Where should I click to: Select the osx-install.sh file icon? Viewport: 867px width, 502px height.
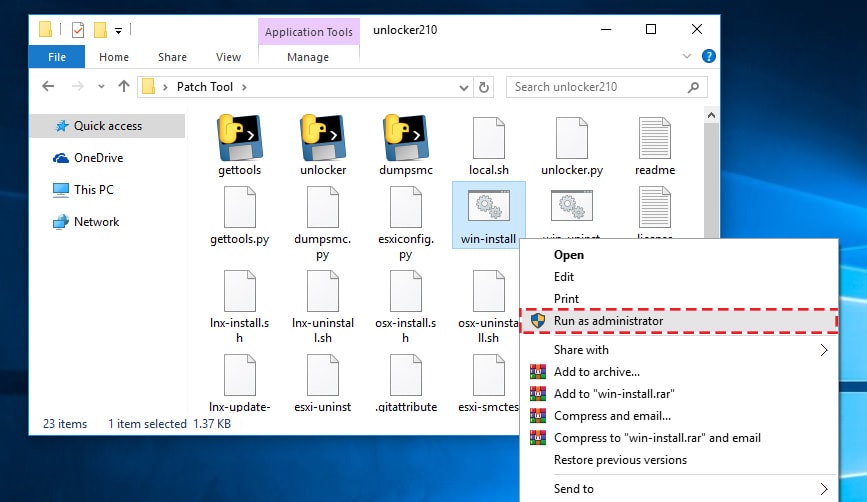(406, 291)
